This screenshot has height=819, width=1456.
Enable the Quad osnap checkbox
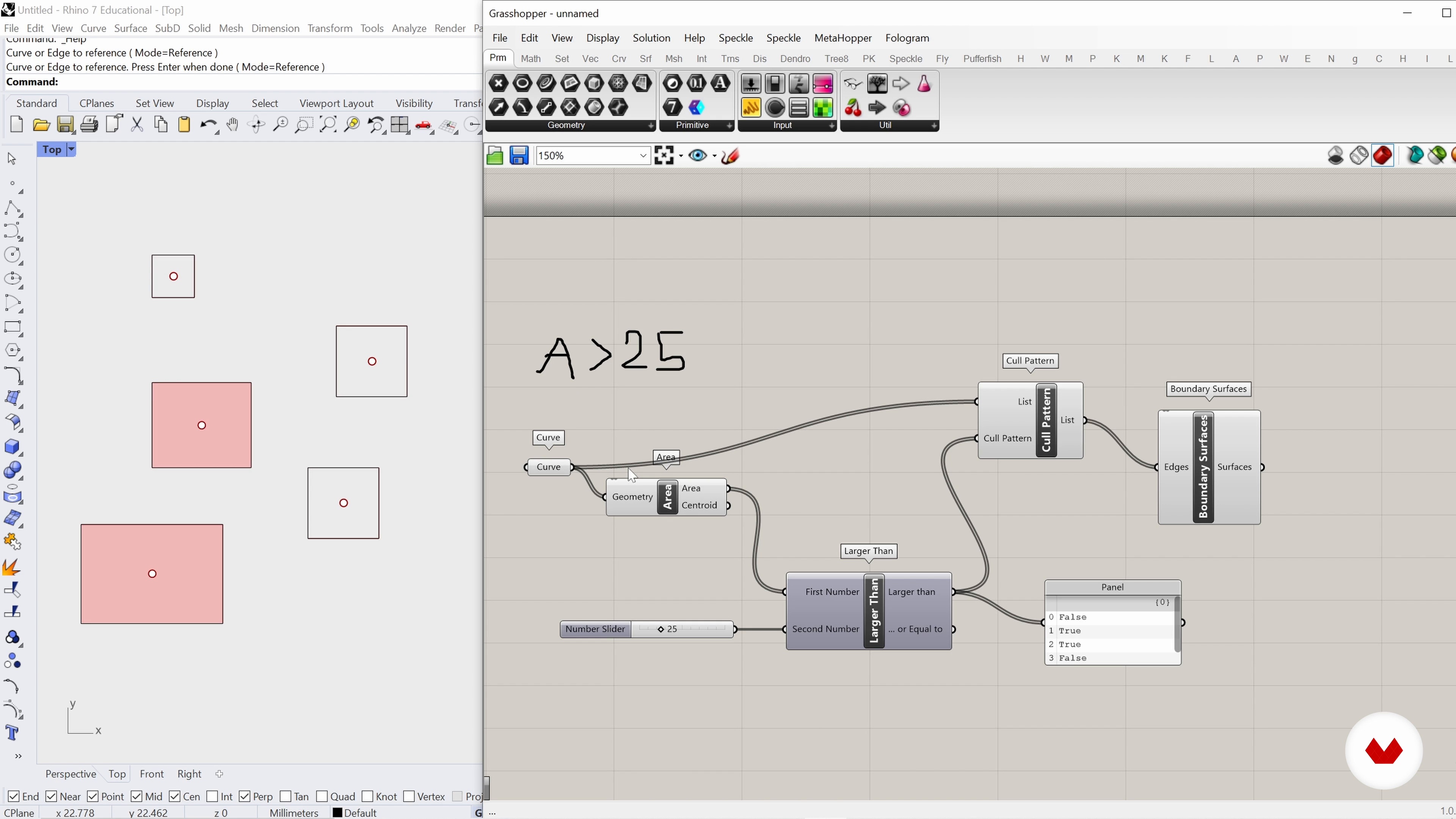[x=322, y=796]
